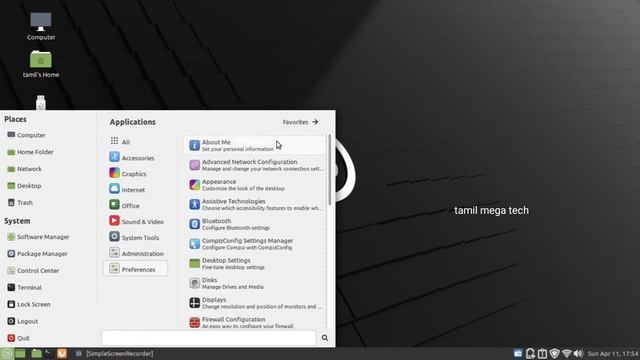Image resolution: width=640 pixels, height=360 pixels.
Task: Click Quit in System list
Action: tap(18, 338)
